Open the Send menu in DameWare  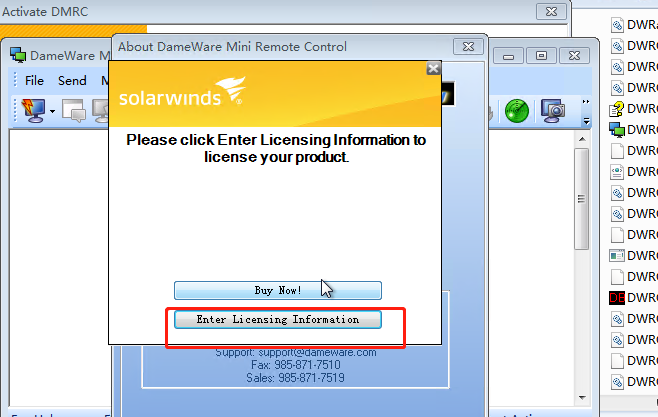(x=72, y=81)
